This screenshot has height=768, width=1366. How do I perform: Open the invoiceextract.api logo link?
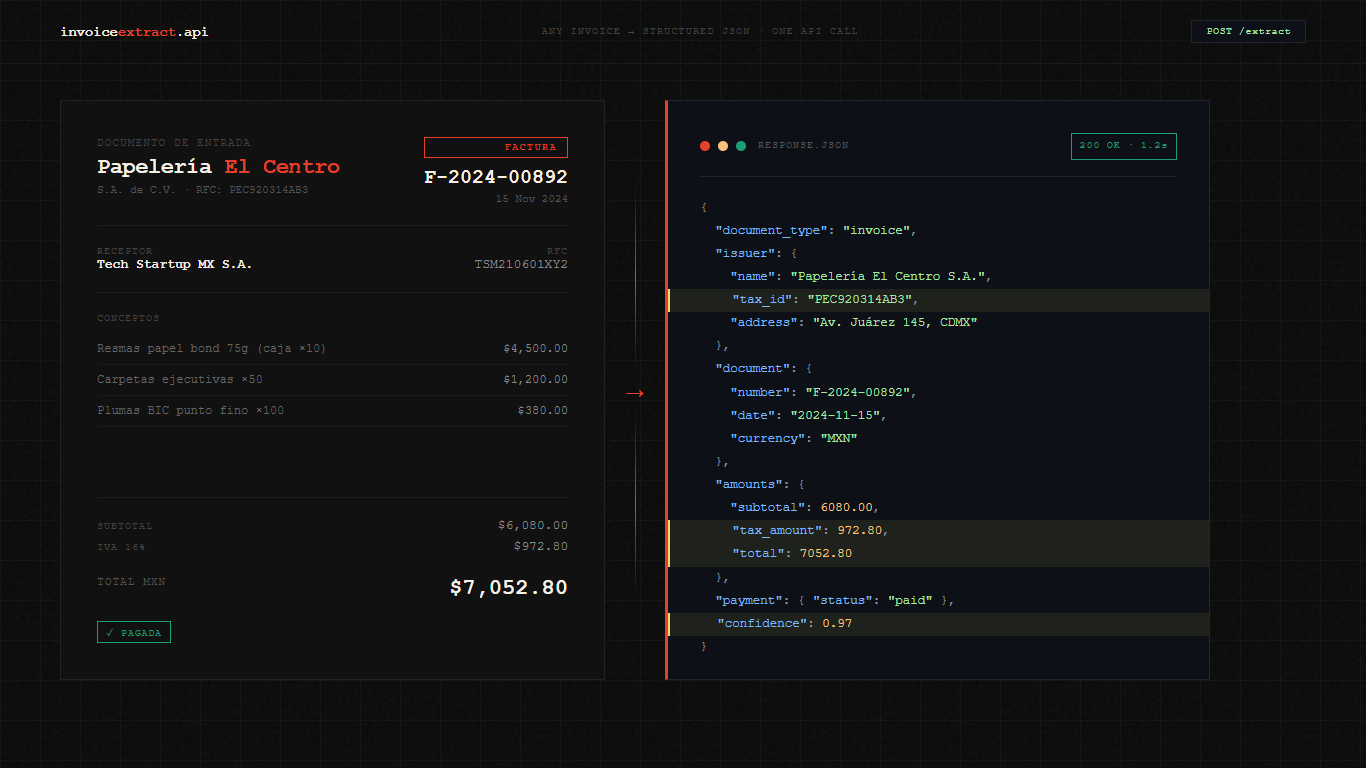point(133,31)
